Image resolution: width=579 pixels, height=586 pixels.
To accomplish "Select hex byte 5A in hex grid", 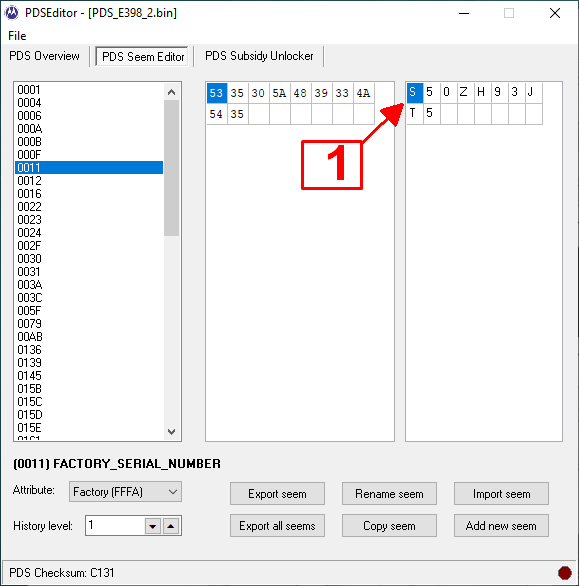I will (x=279, y=93).
